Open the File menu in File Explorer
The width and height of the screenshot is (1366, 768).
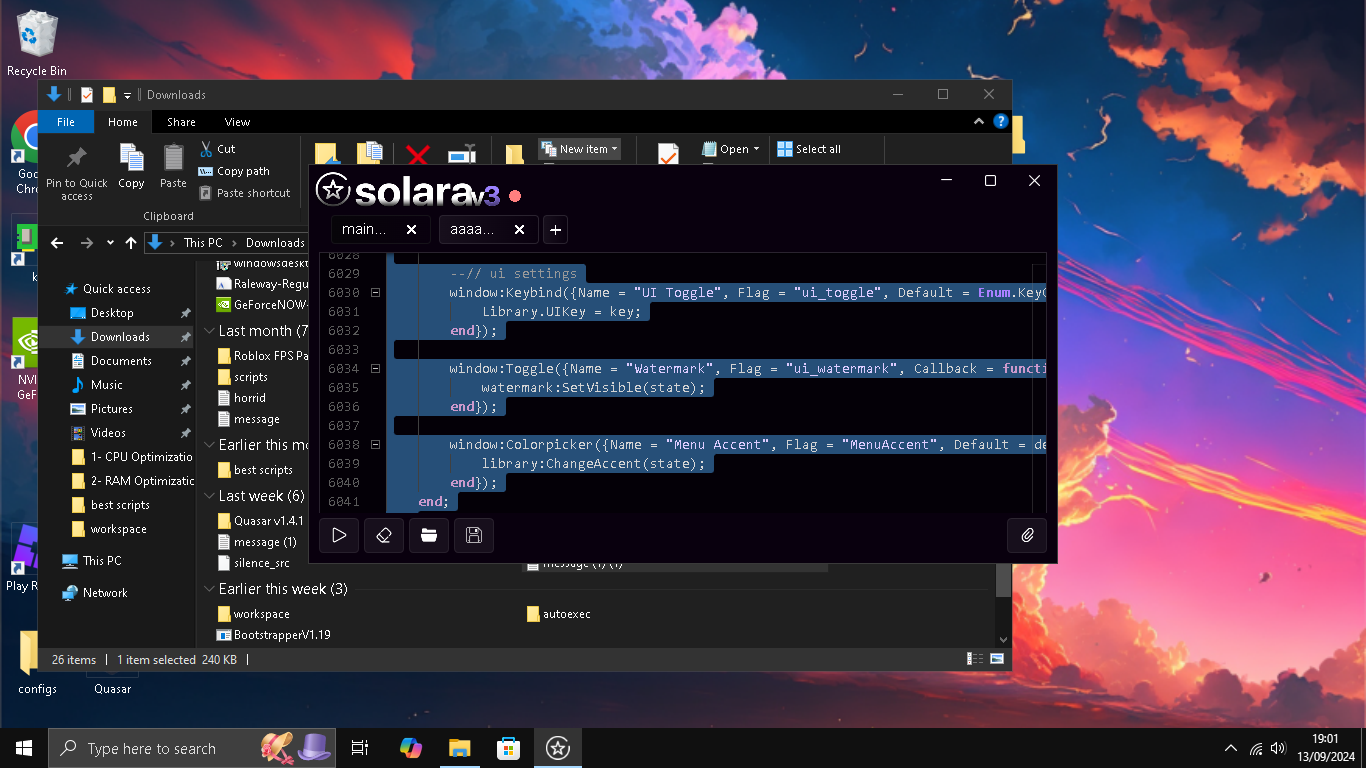[66, 122]
